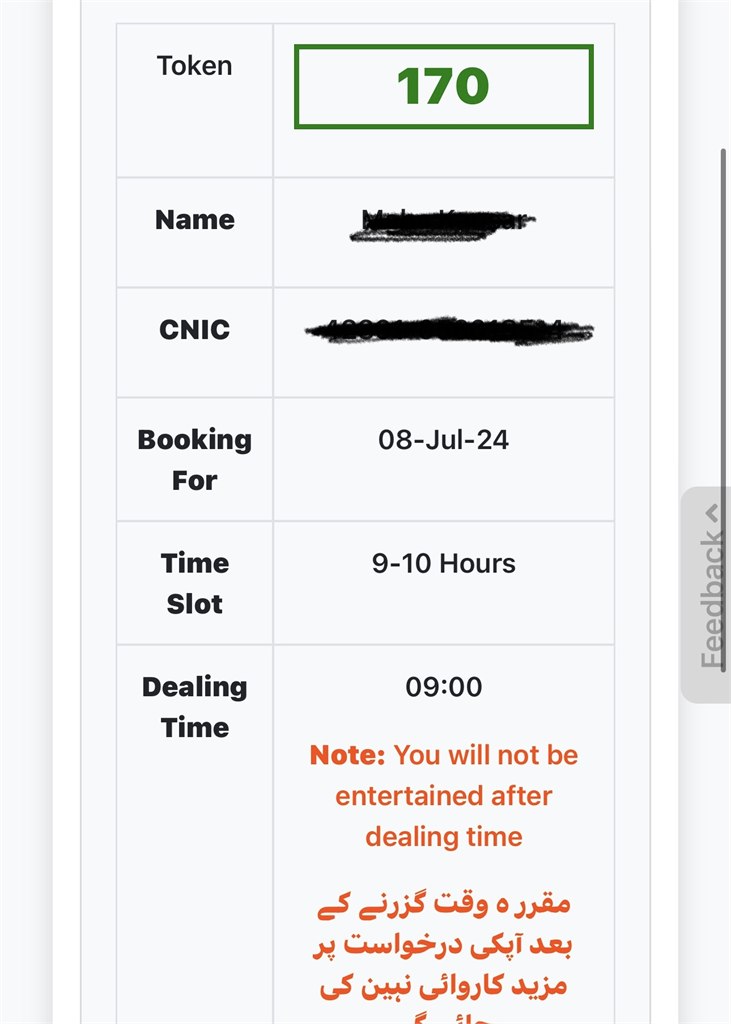Click the blacked-out name value
The width and height of the screenshot is (731, 1024).
443,224
